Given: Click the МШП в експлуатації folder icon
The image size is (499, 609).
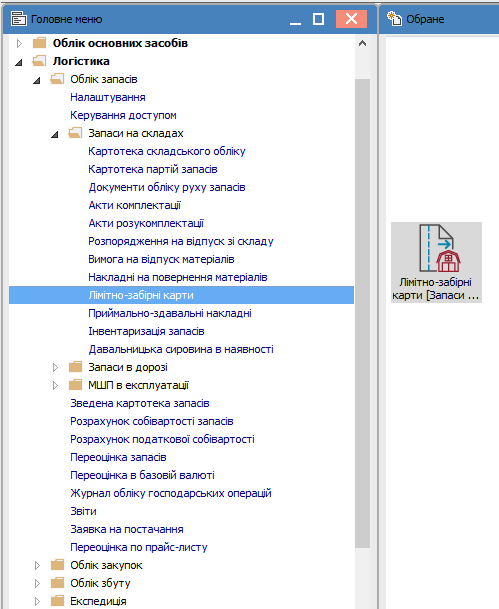Looking at the screenshot, I should point(75,385).
